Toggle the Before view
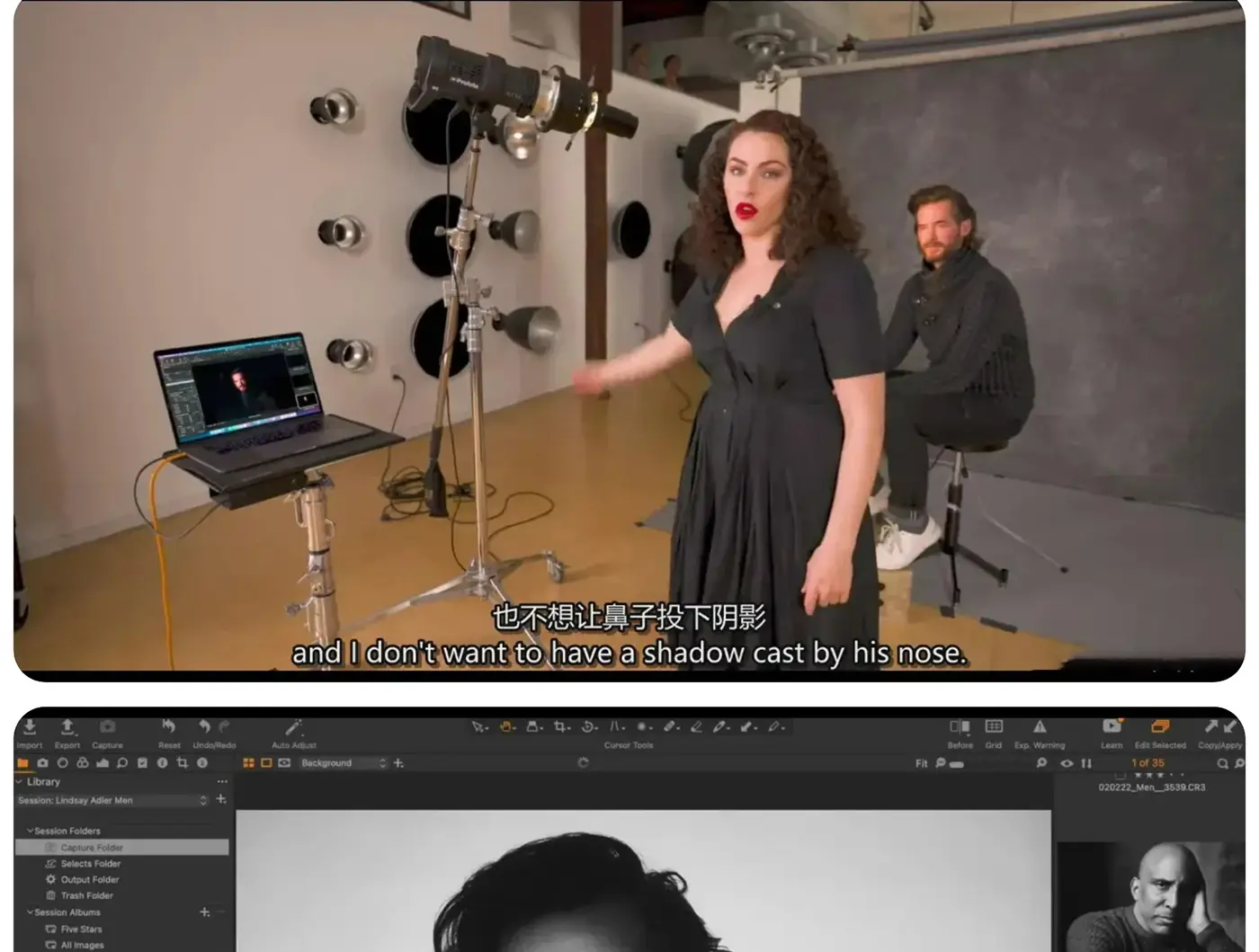Screen dimensions: 1259x952 click(960, 726)
